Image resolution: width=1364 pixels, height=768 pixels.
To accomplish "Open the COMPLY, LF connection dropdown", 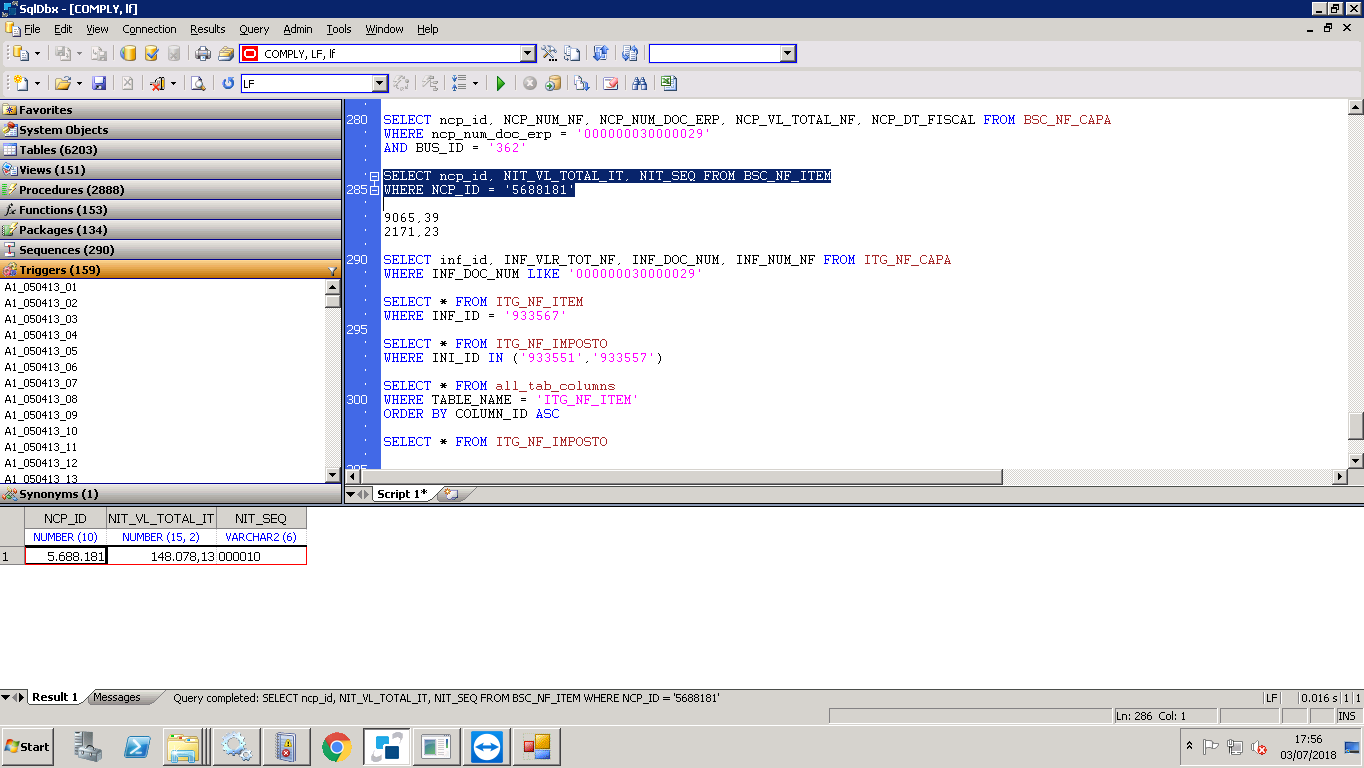I will [x=528, y=54].
